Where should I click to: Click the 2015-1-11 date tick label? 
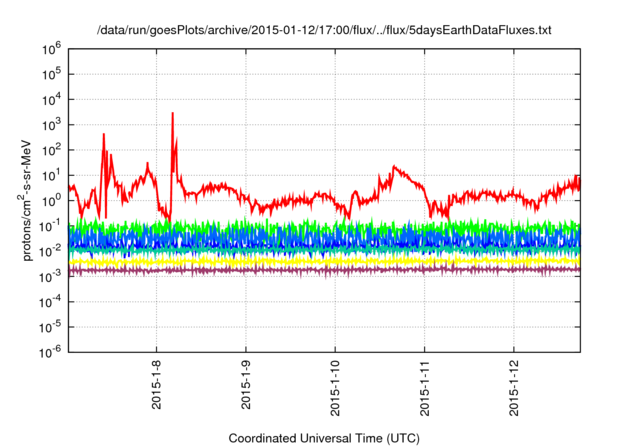click(424, 388)
